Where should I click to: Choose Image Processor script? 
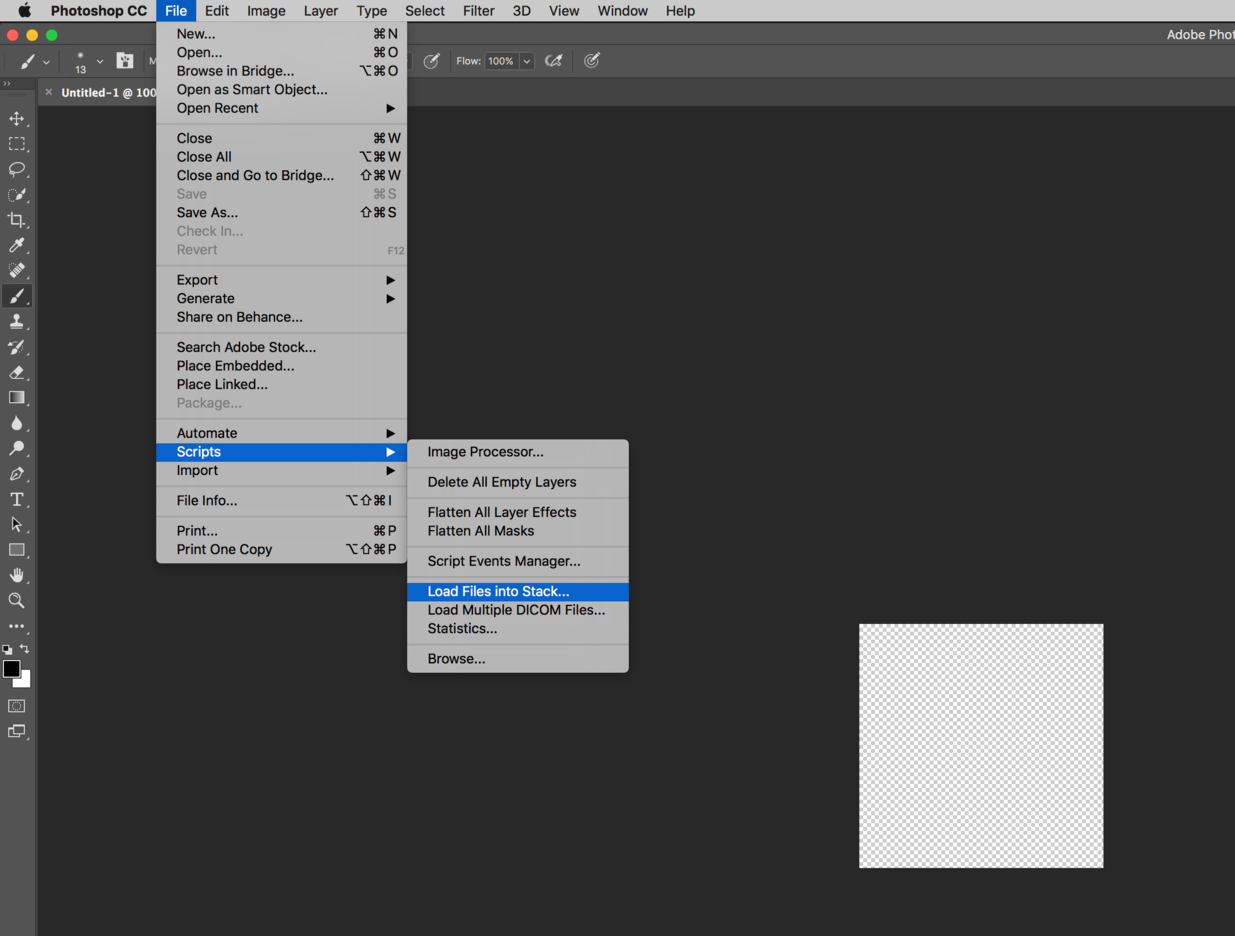coord(518,452)
